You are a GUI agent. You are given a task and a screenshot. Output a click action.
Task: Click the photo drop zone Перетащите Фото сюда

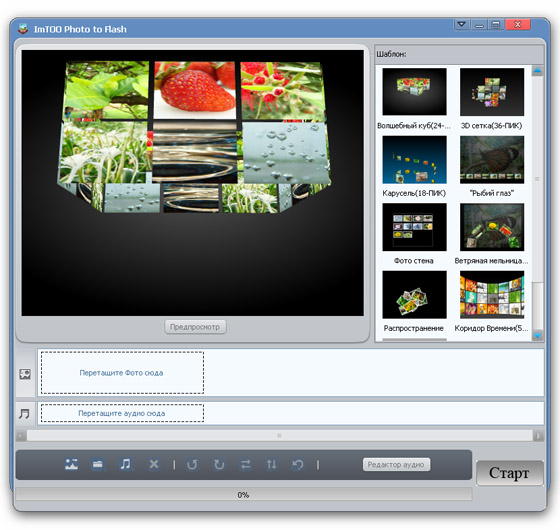click(122, 373)
